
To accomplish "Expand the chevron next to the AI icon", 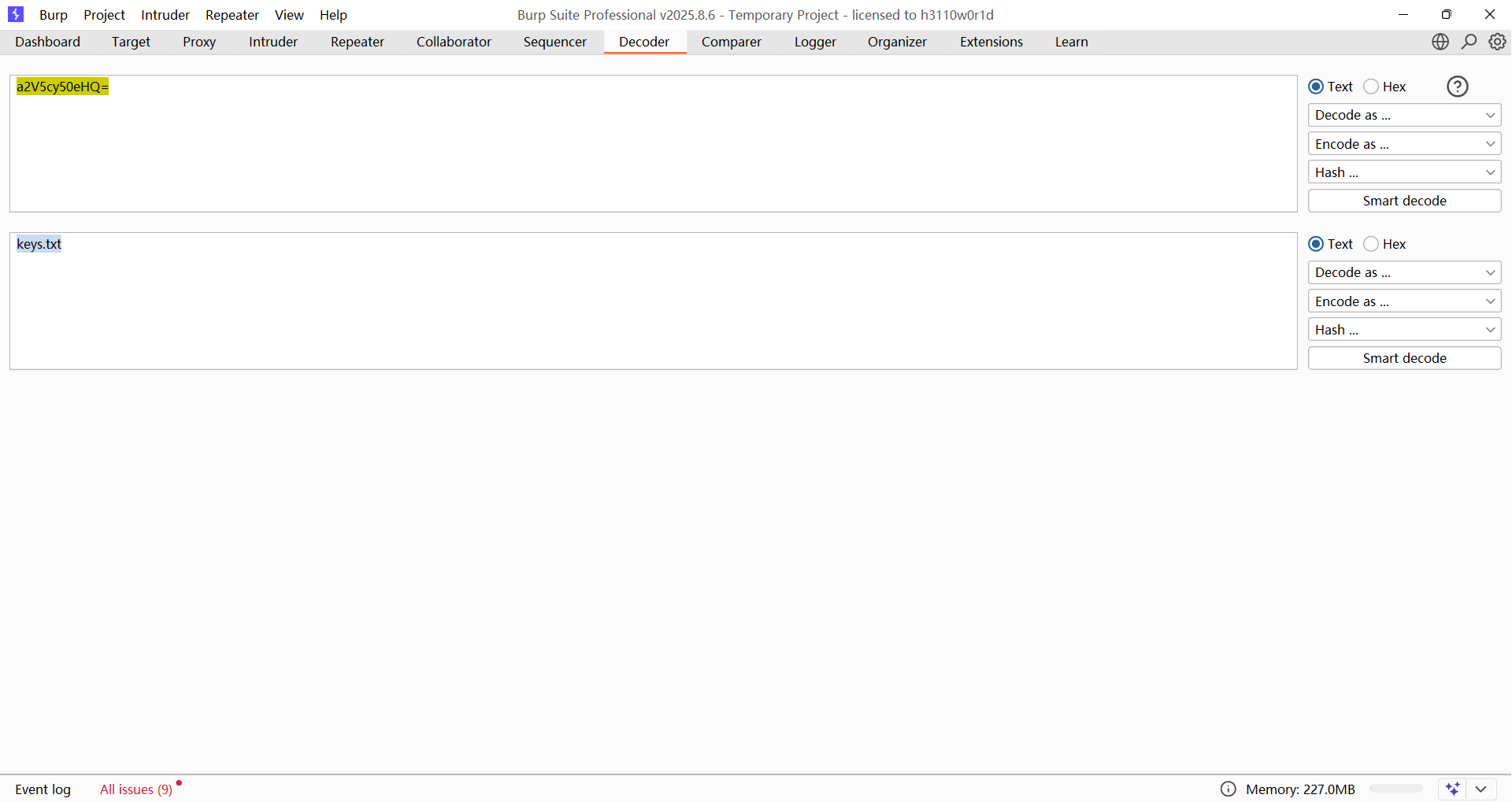I will [x=1481, y=789].
